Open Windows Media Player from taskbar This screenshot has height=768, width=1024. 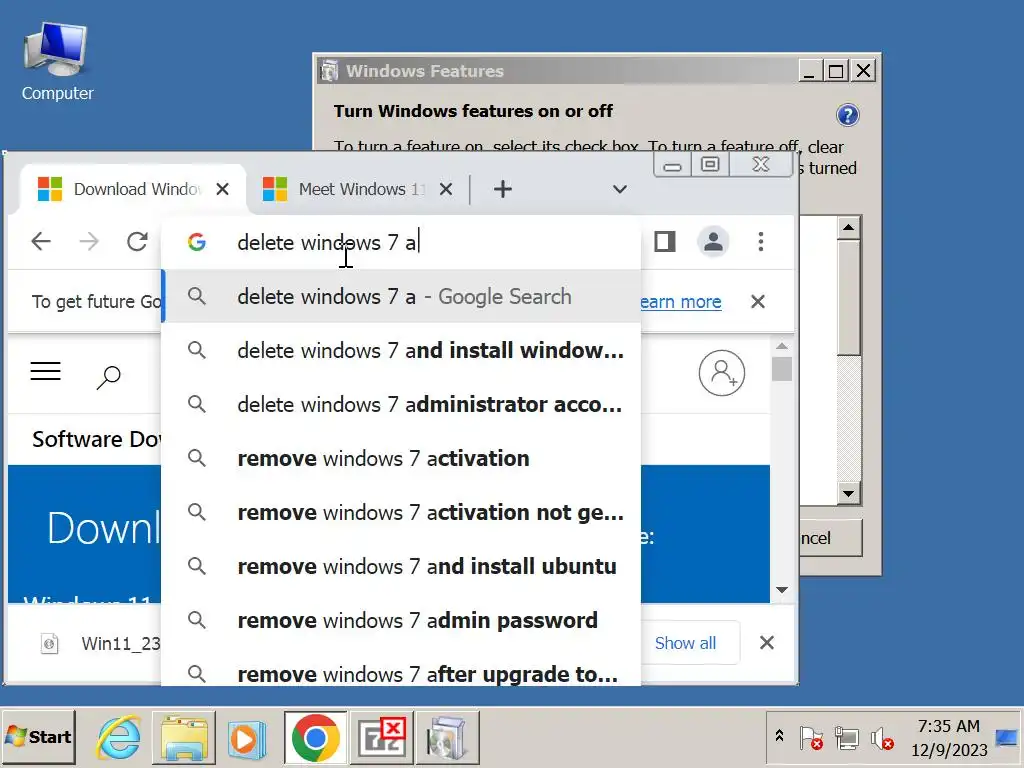[x=246, y=739]
